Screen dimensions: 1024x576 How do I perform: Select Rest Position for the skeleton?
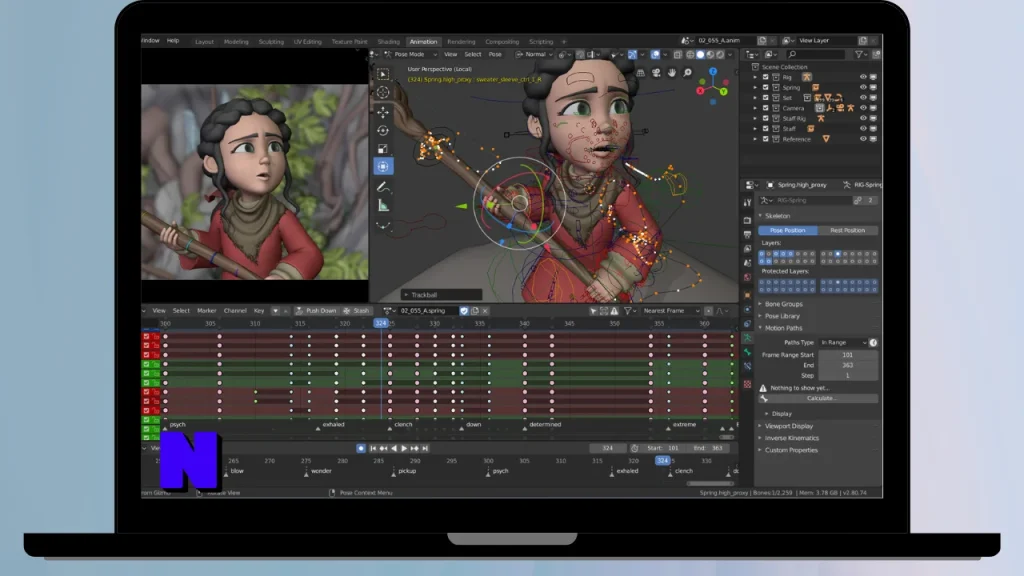(847, 231)
